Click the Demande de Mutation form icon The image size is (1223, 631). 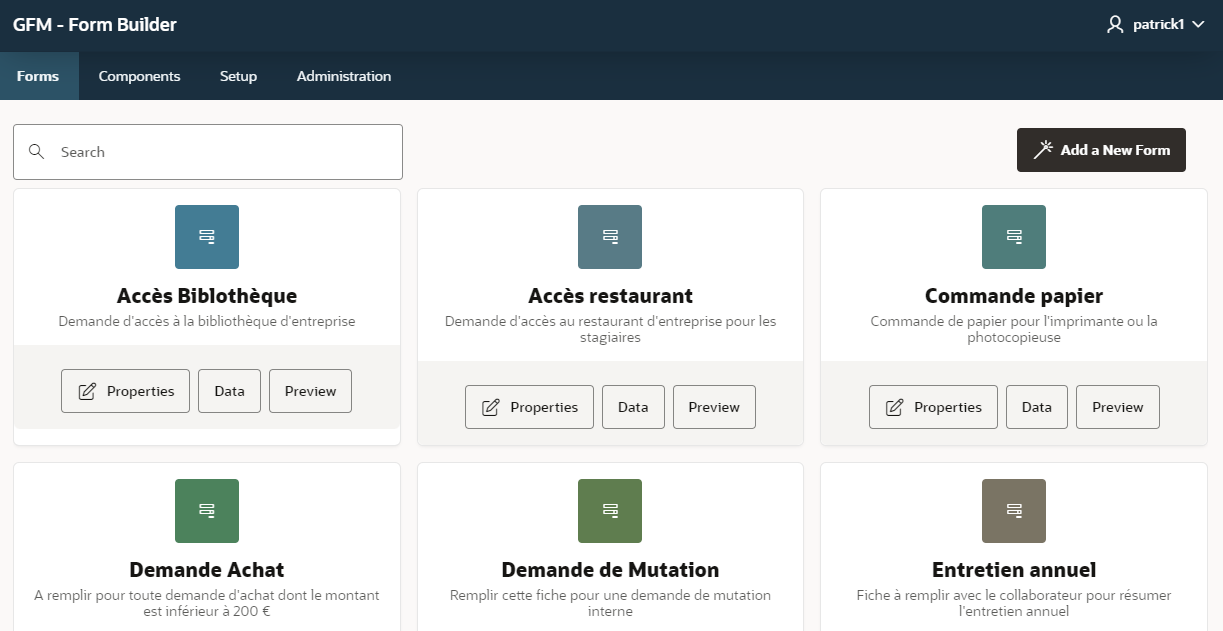[610, 510]
